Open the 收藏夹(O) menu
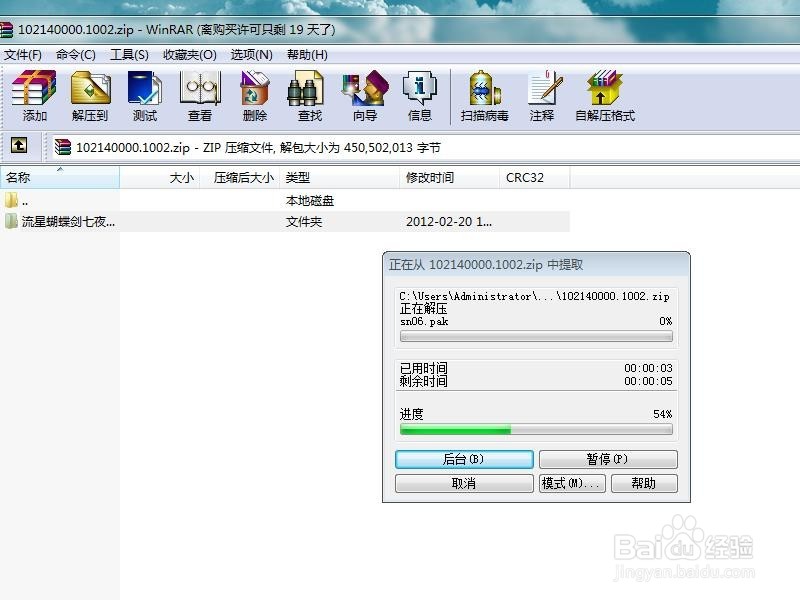800x600 pixels. [189, 55]
